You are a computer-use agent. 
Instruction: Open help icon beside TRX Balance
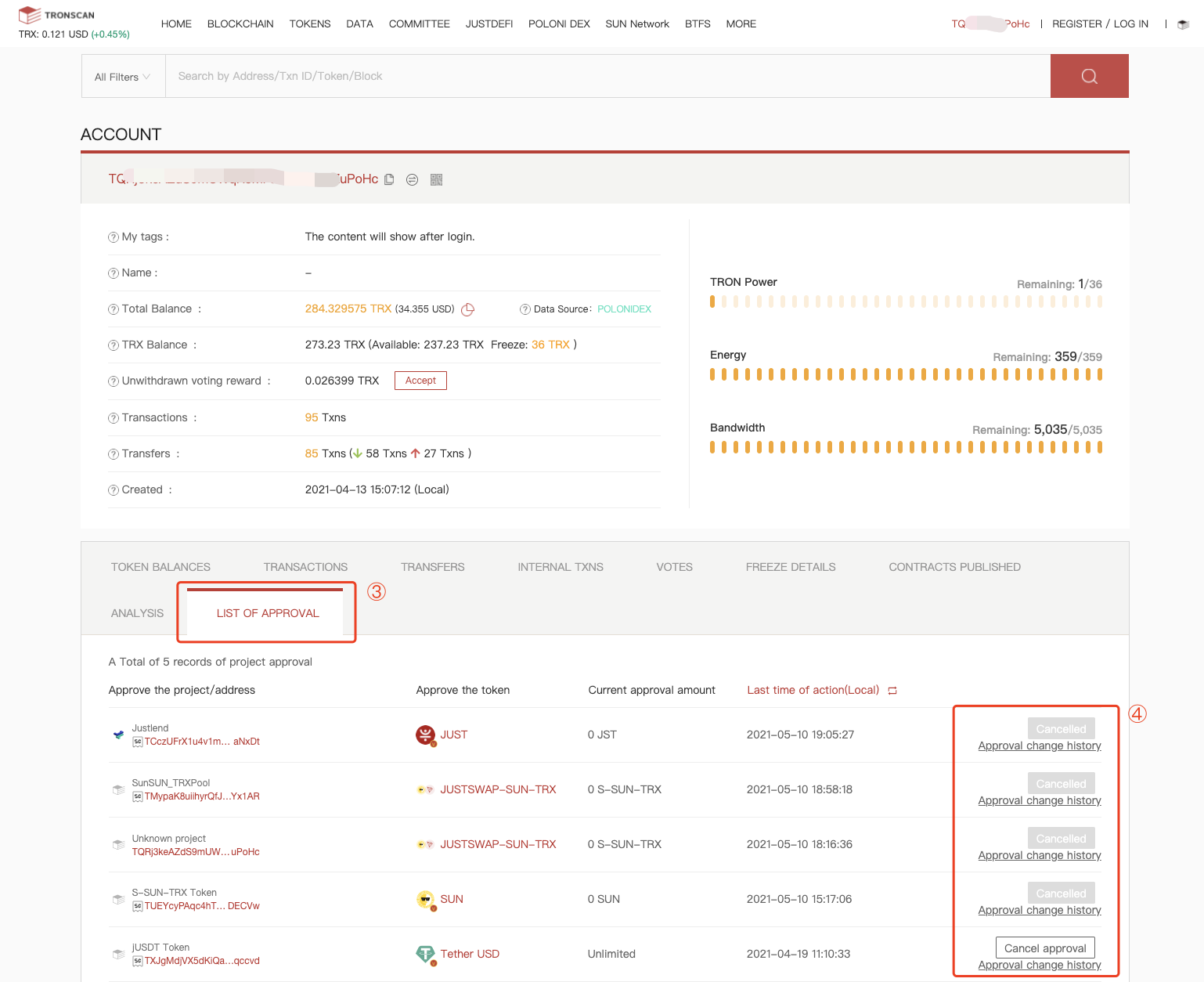114,345
